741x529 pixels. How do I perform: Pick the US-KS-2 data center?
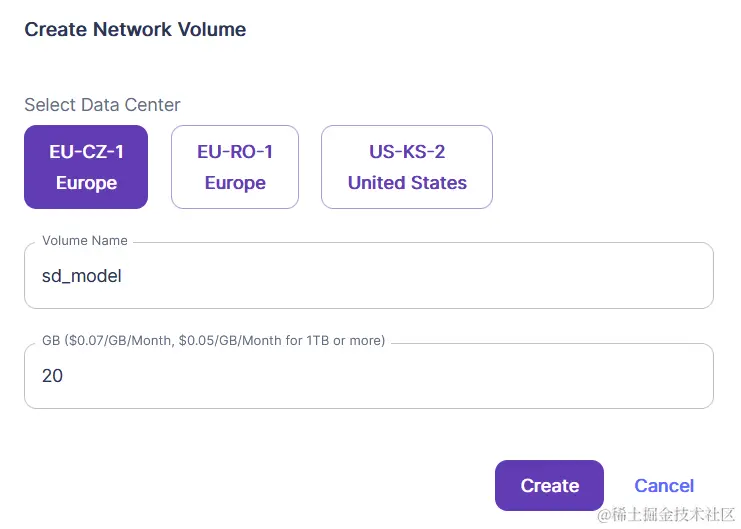pyautogui.click(x=407, y=167)
